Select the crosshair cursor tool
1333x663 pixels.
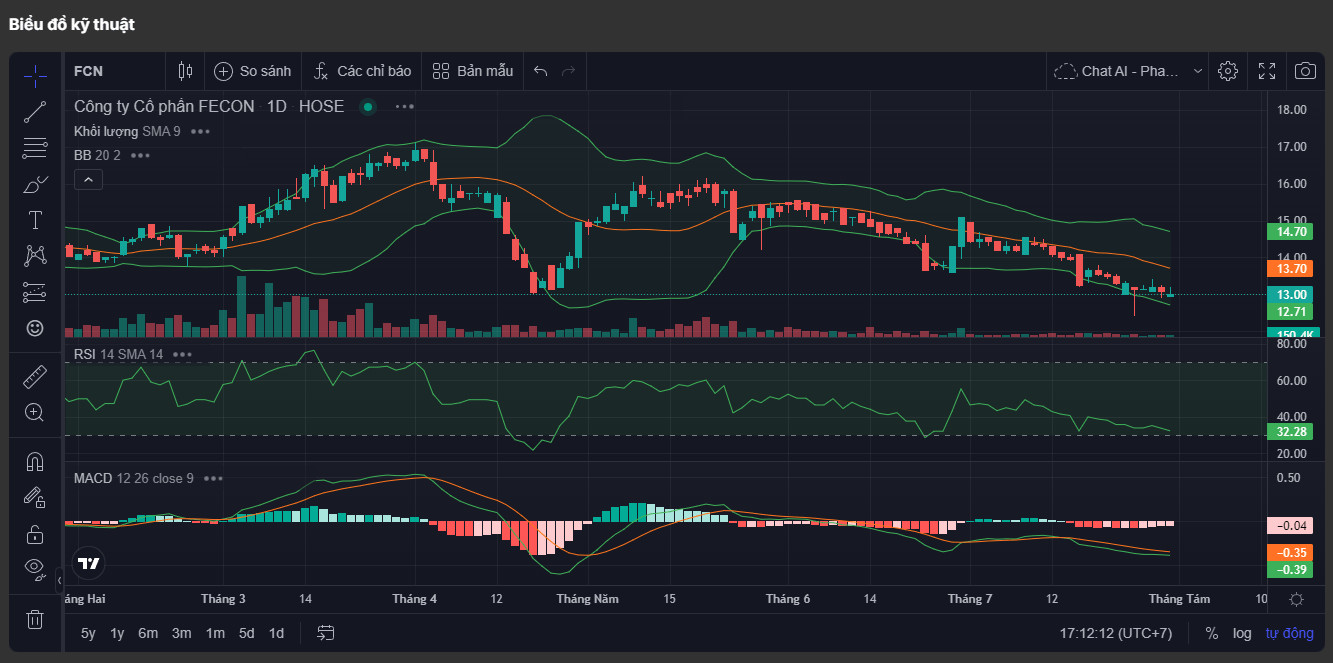click(x=35, y=75)
